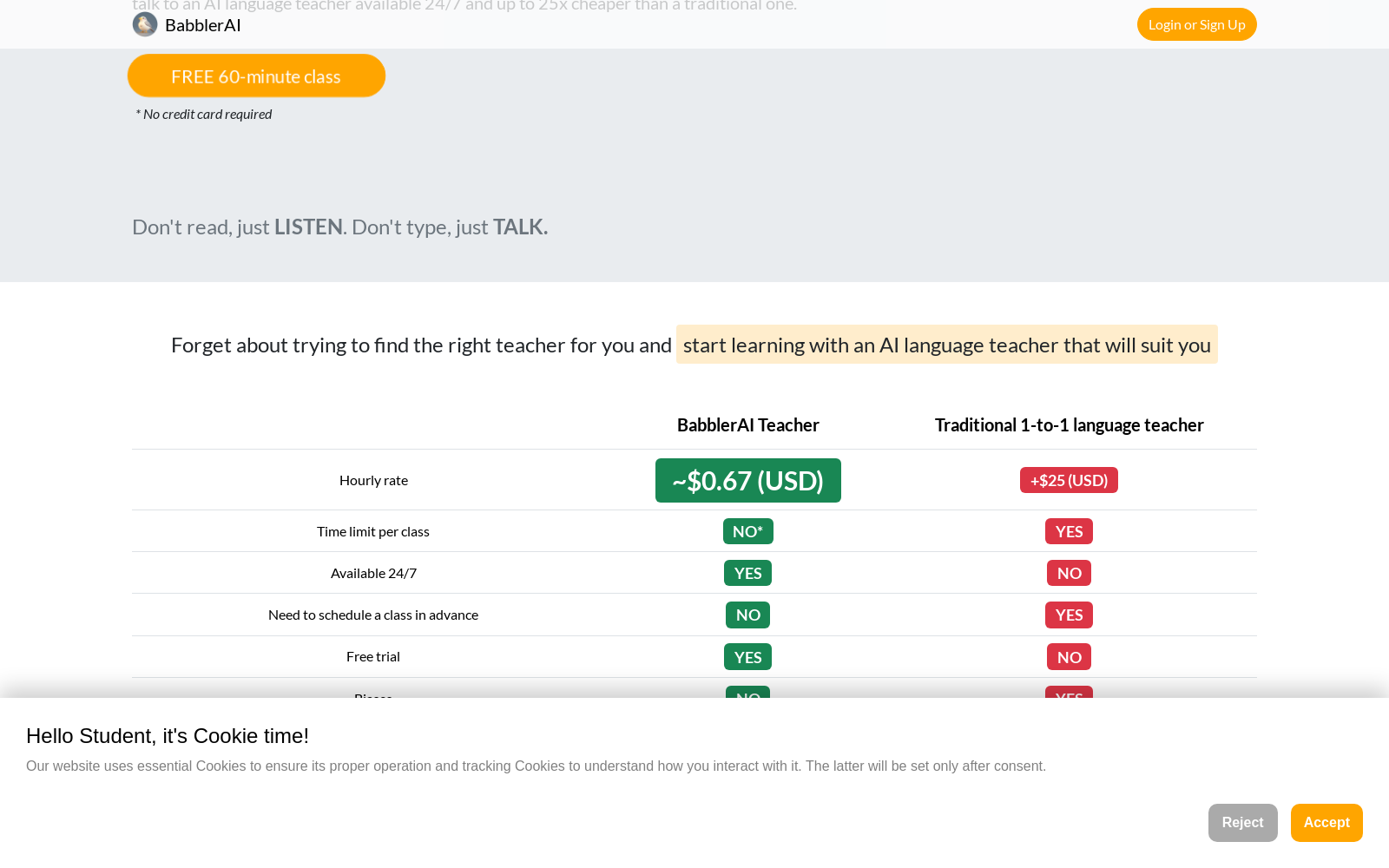Start the FREE 60-minute class
Screen dimensions: 1389x868
(x=256, y=76)
